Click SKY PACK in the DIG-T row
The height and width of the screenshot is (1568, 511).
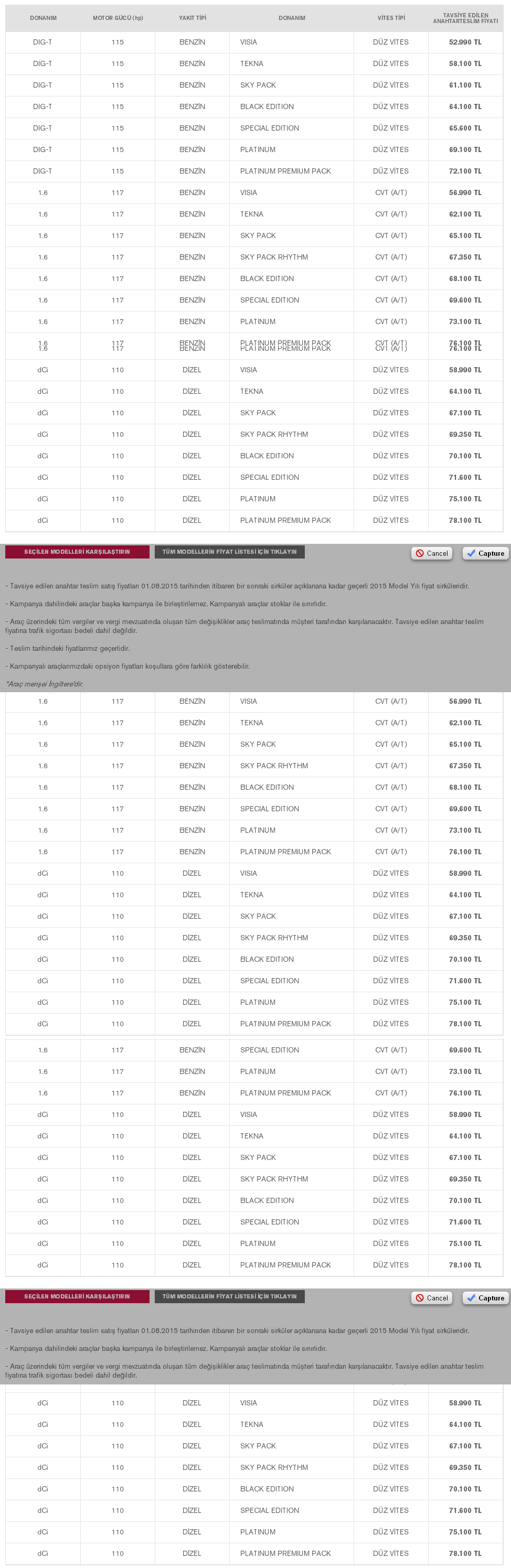pos(258,85)
